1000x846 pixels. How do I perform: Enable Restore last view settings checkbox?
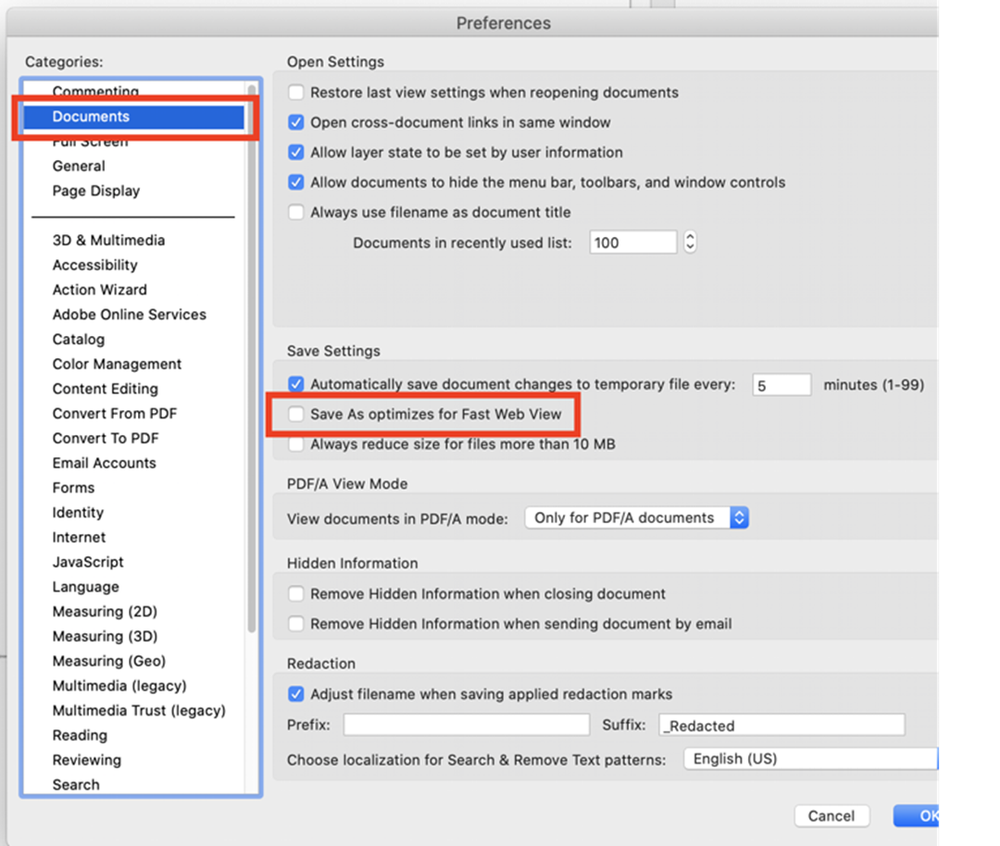296,93
